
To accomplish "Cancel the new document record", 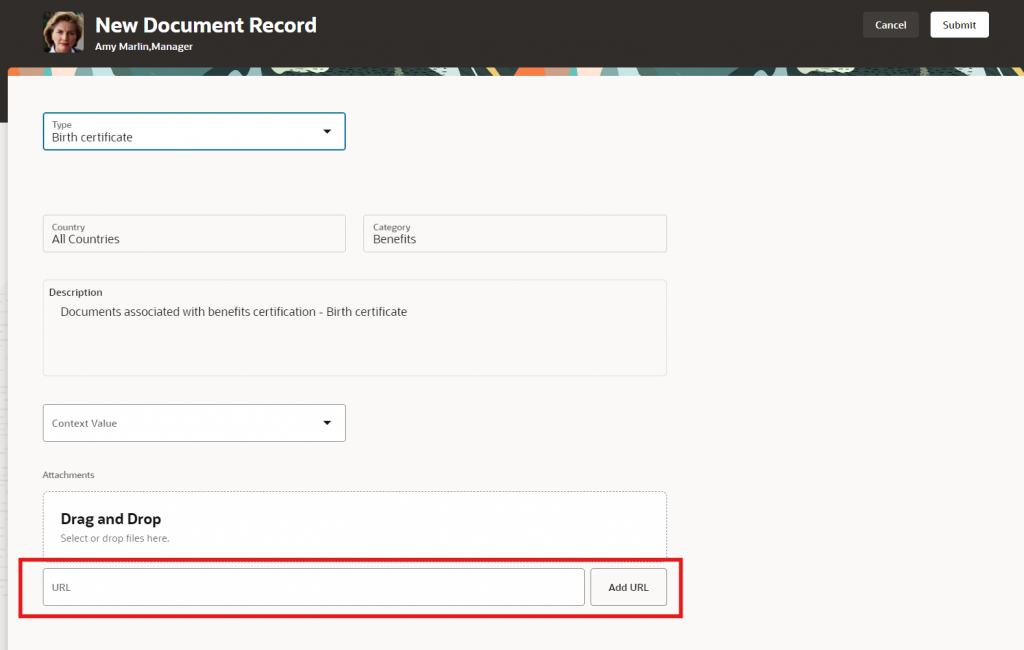I will pyautogui.click(x=890, y=24).
